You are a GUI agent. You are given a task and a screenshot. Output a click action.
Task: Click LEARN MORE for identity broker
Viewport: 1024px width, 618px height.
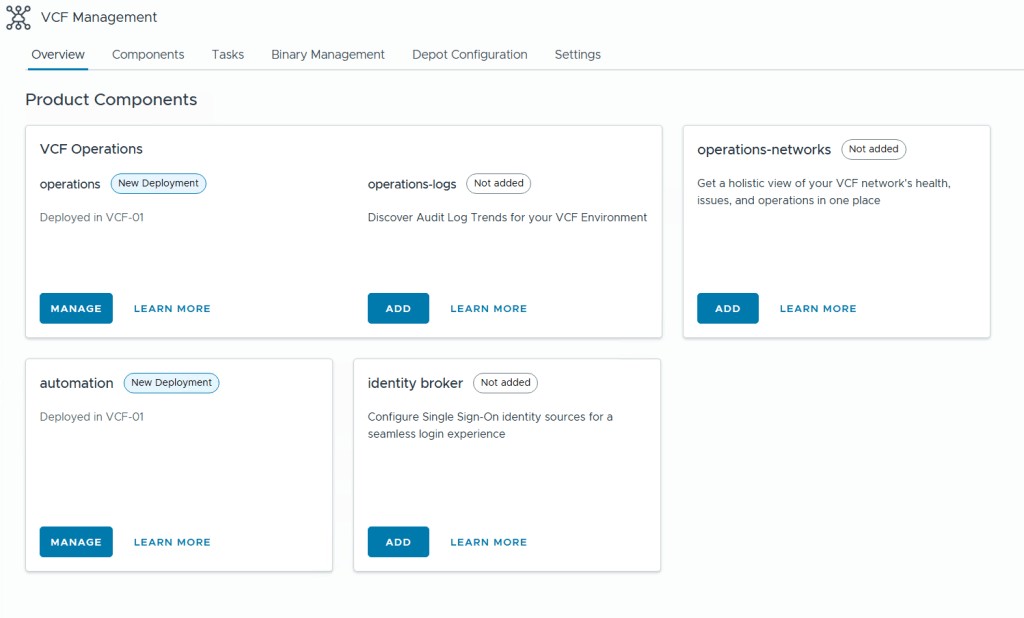coord(488,542)
